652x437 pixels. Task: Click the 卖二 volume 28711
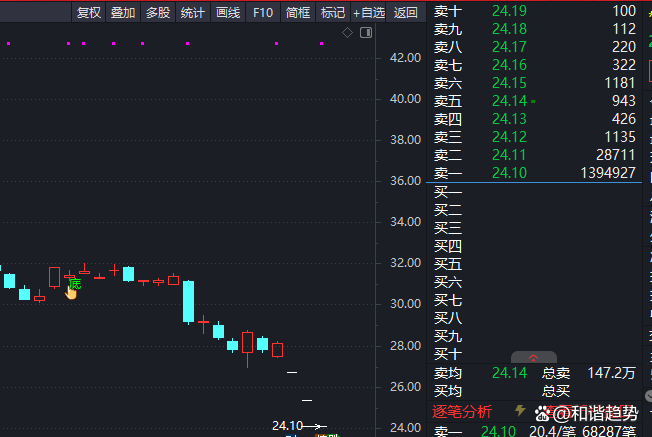pyautogui.click(x=616, y=155)
